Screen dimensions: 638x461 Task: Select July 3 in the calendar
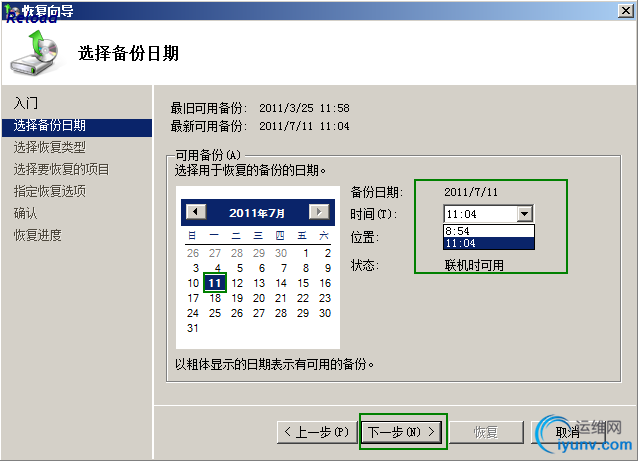point(196,268)
